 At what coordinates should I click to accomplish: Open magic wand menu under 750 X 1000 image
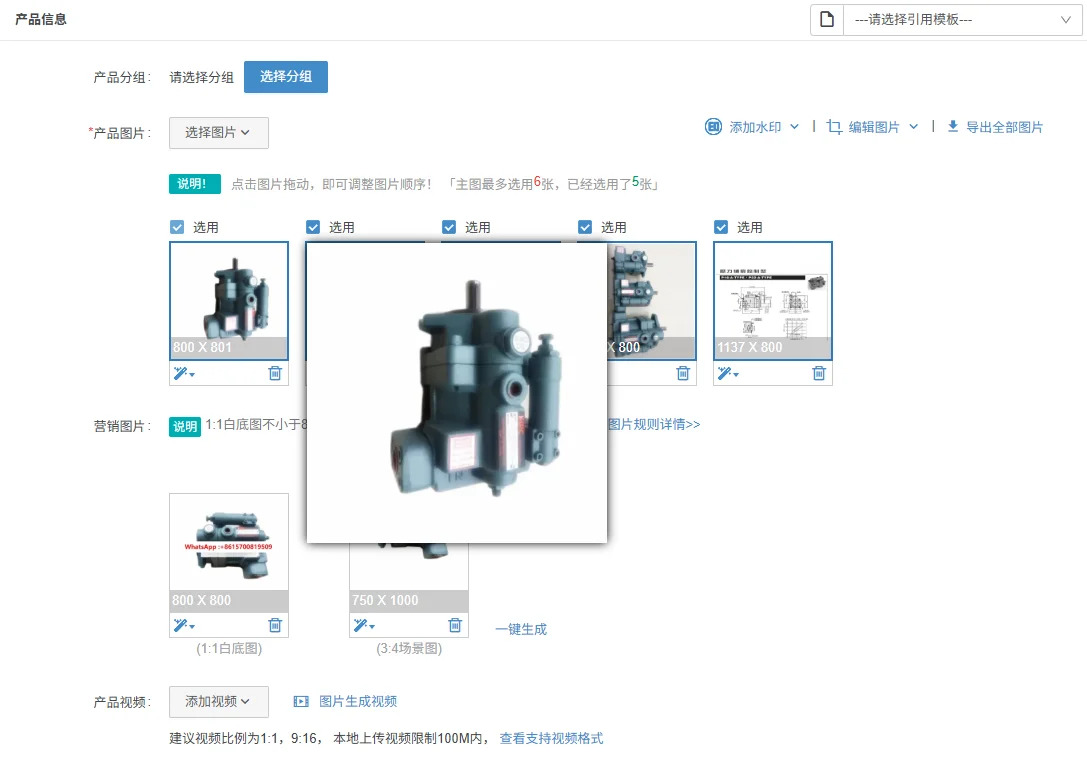pos(364,625)
